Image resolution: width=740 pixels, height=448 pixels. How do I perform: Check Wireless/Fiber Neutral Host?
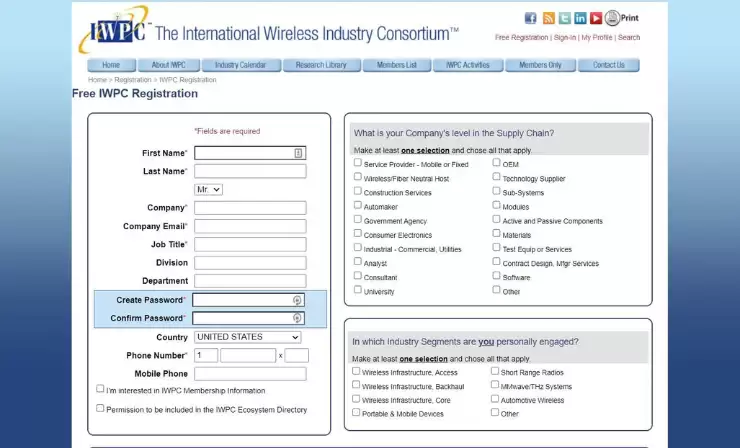click(358, 177)
